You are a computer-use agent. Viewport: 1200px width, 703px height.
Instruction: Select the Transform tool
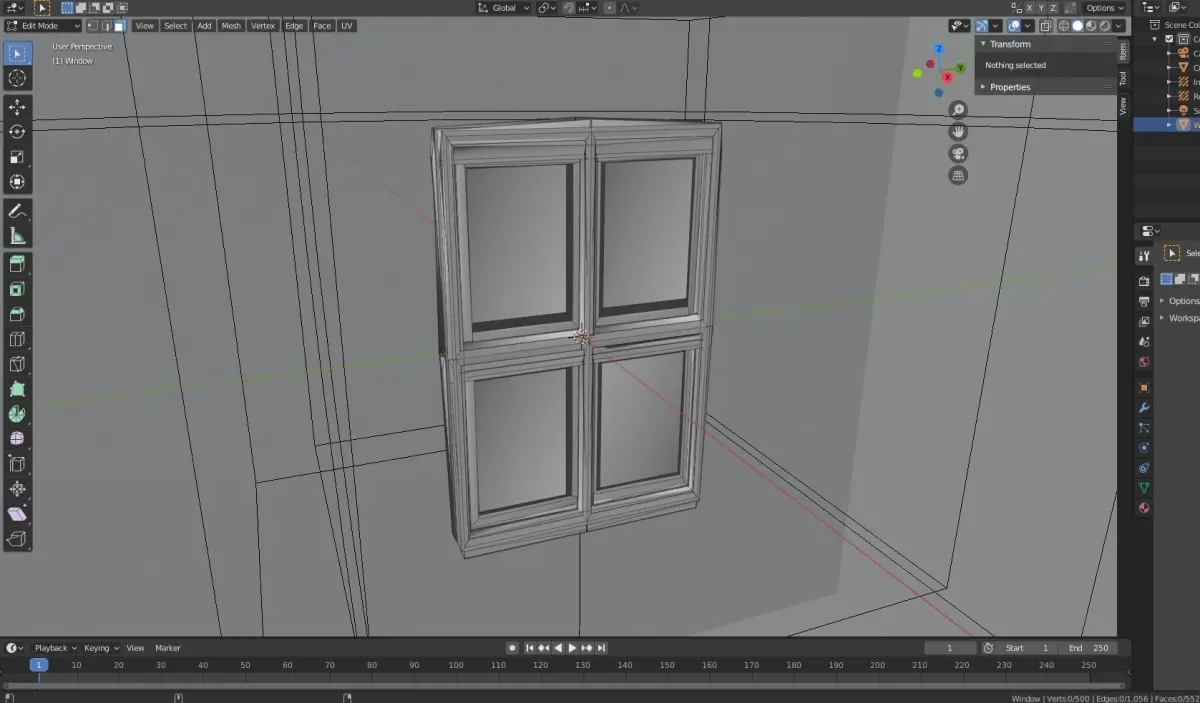point(18,182)
